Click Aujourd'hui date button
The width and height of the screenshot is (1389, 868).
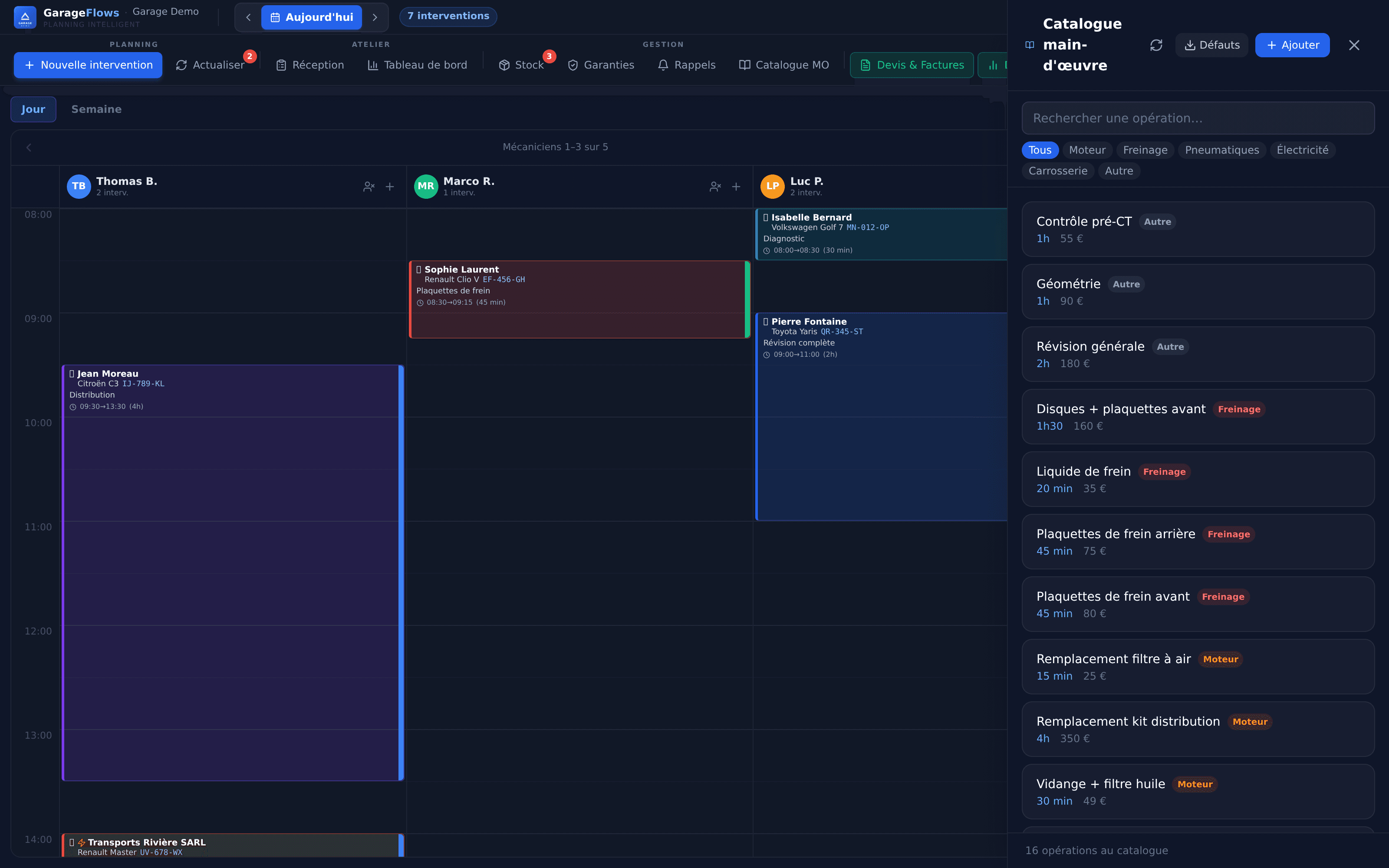click(x=312, y=17)
